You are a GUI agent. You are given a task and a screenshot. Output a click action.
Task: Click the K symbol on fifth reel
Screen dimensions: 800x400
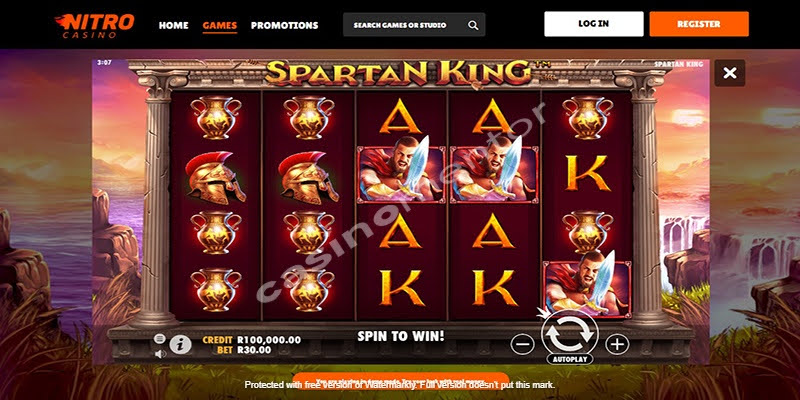[x=587, y=172]
